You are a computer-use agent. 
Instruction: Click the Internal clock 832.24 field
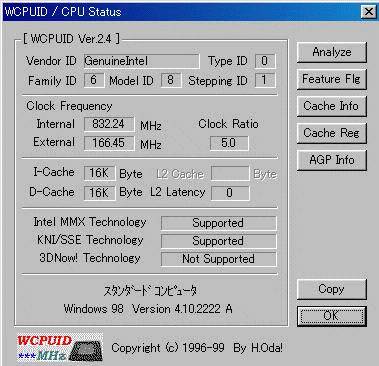coord(109,124)
